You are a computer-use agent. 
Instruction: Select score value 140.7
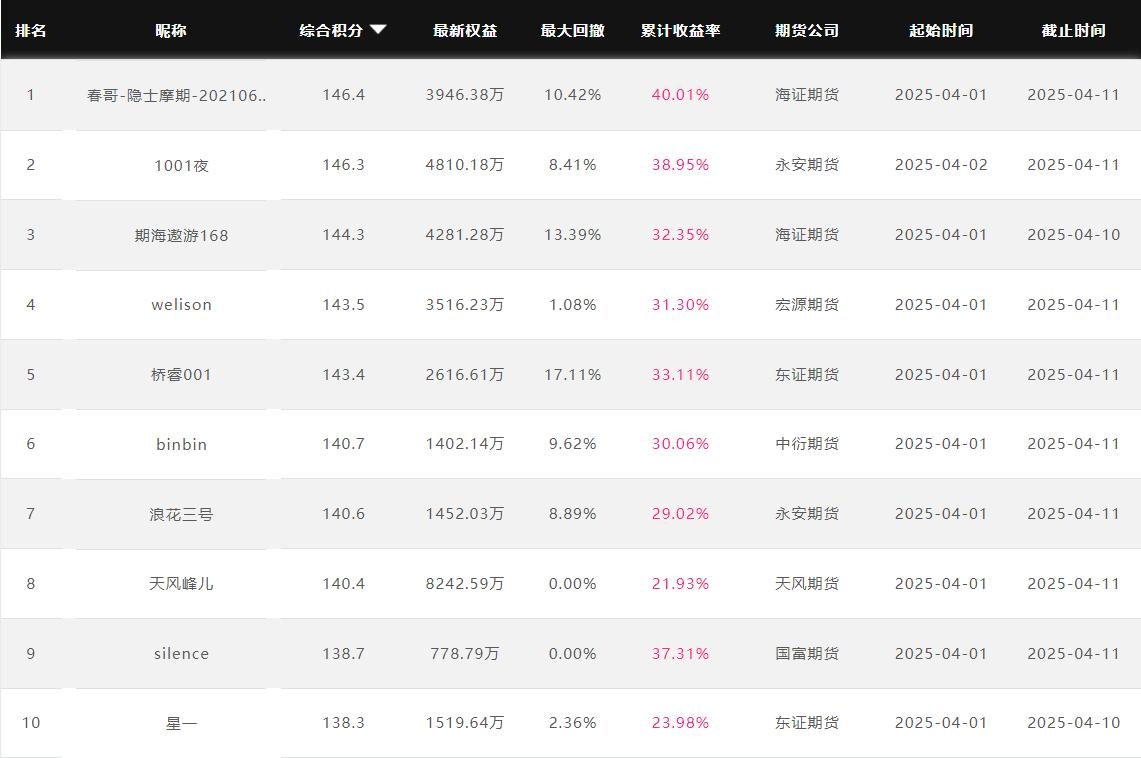[x=343, y=444]
